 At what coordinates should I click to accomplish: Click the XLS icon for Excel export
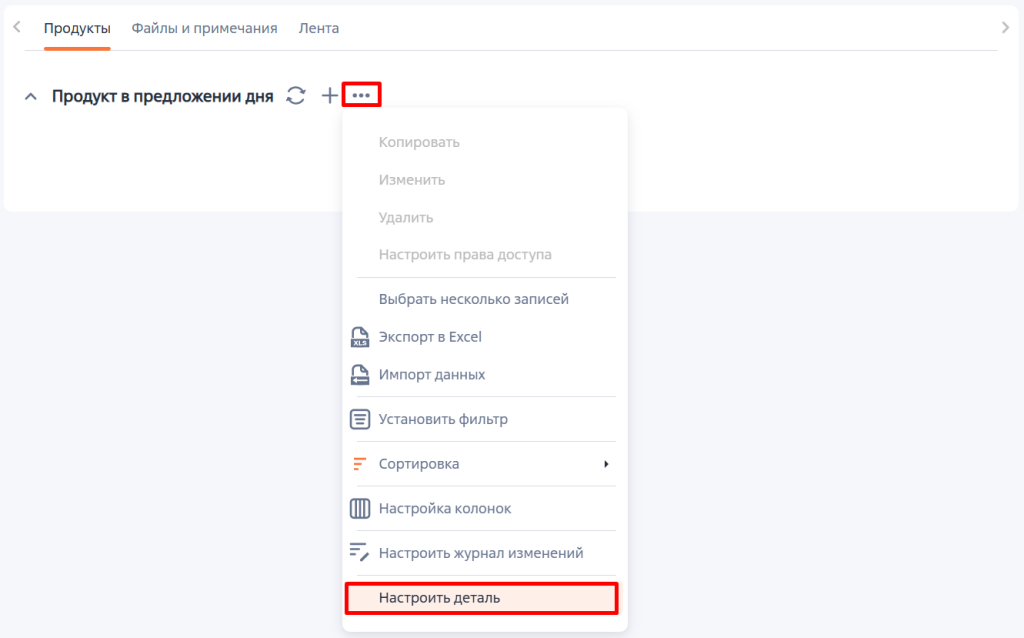[360, 337]
